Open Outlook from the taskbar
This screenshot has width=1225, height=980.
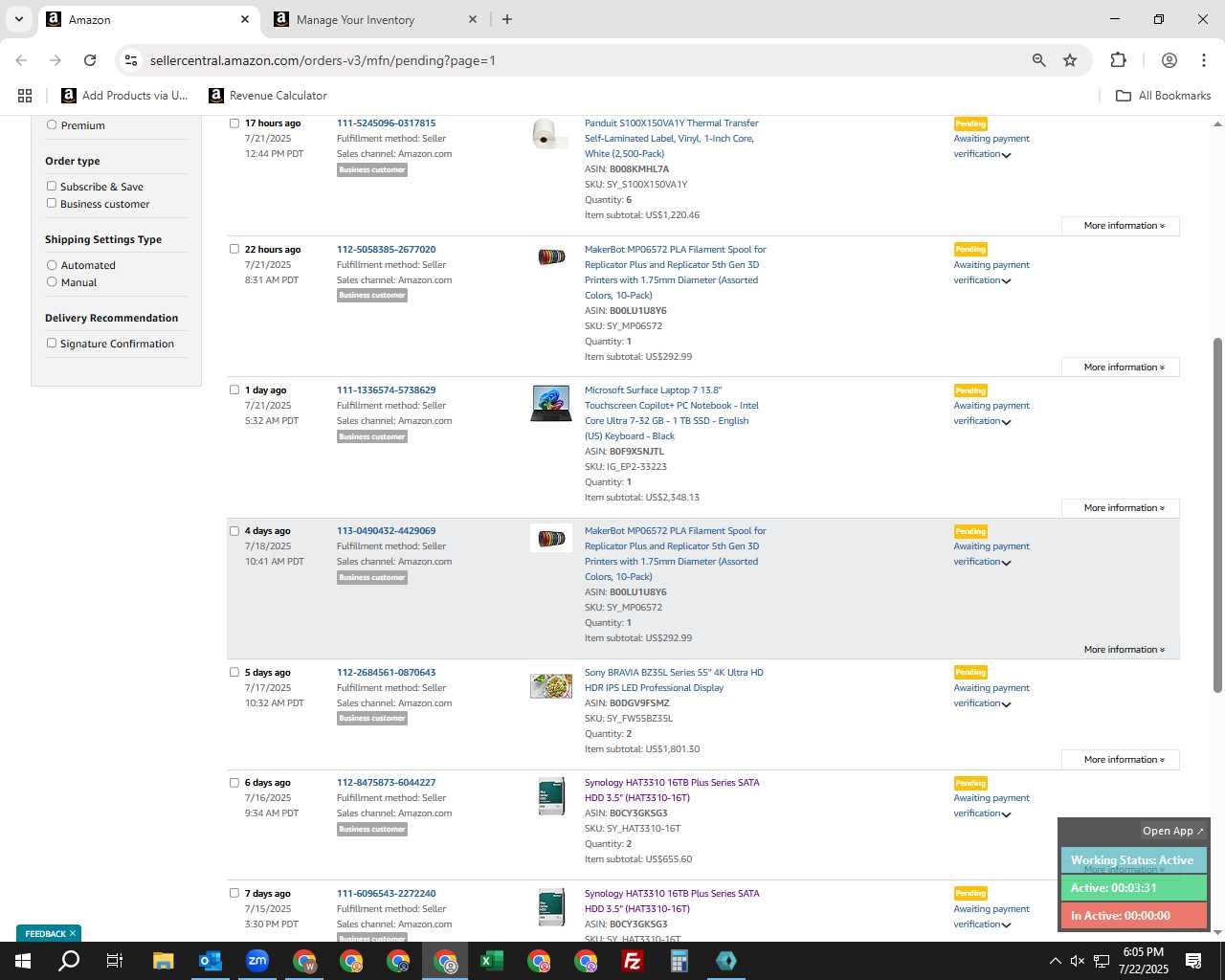(x=210, y=961)
